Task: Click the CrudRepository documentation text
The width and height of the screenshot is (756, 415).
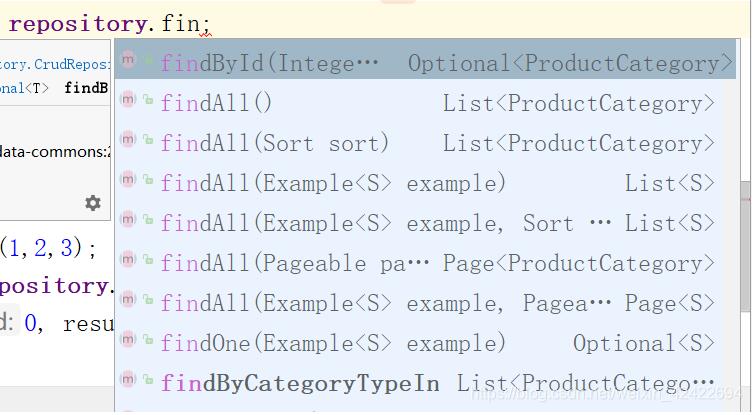Action: [56, 63]
